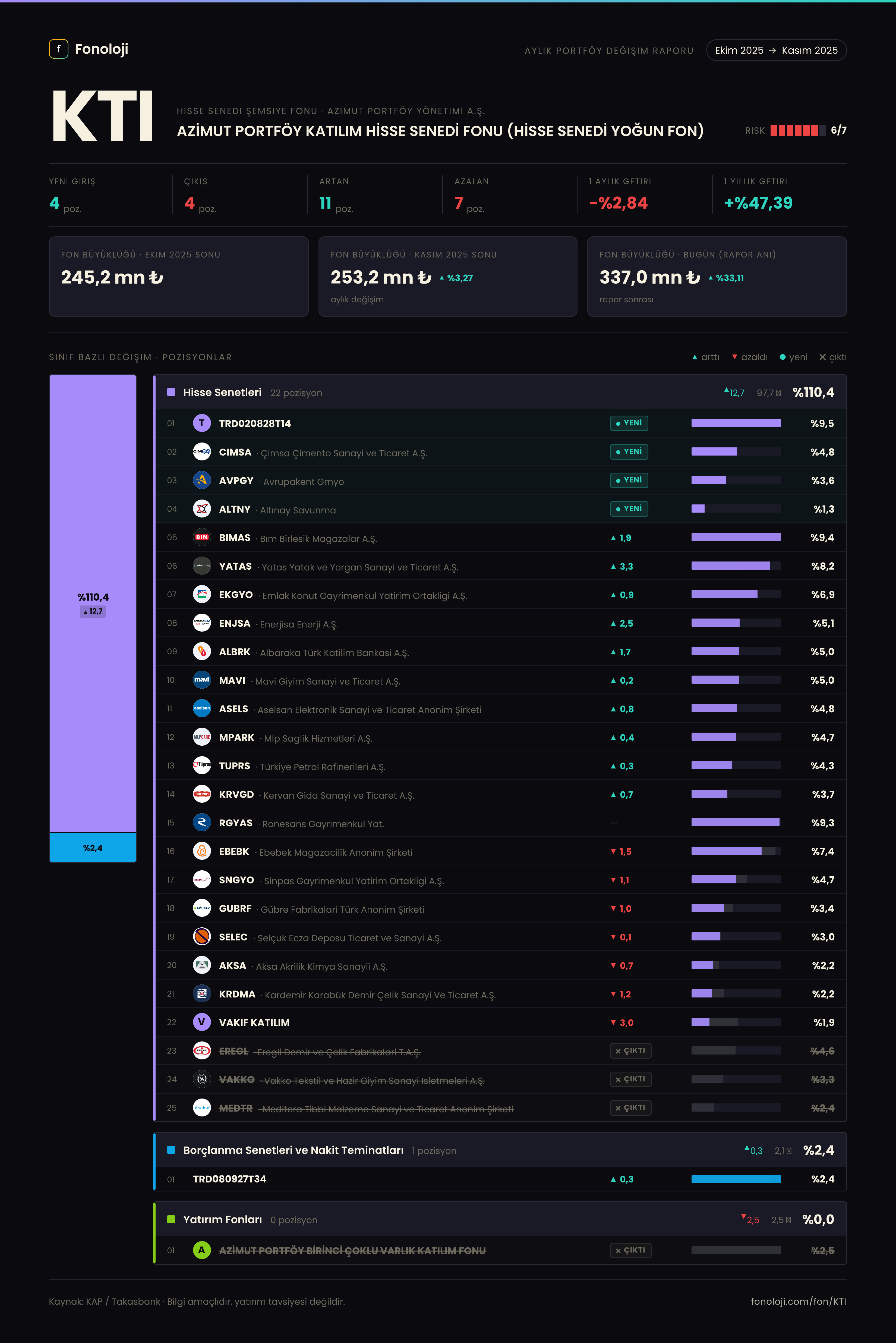Click the SELEC company logo
The height and width of the screenshot is (1343, 896).
[202, 937]
